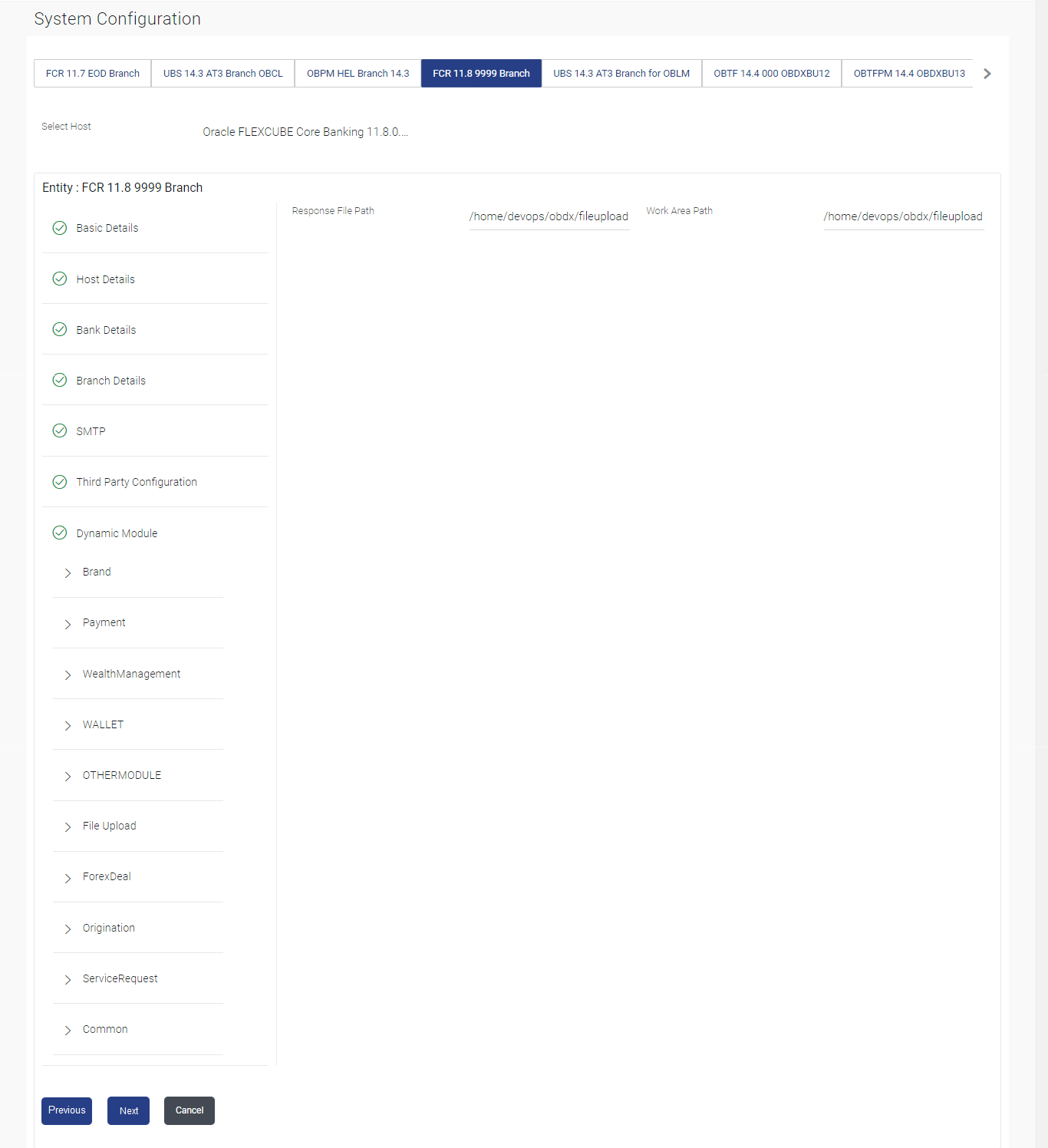
Task: Click the Third Party Configuration check icon
Action: point(60,482)
